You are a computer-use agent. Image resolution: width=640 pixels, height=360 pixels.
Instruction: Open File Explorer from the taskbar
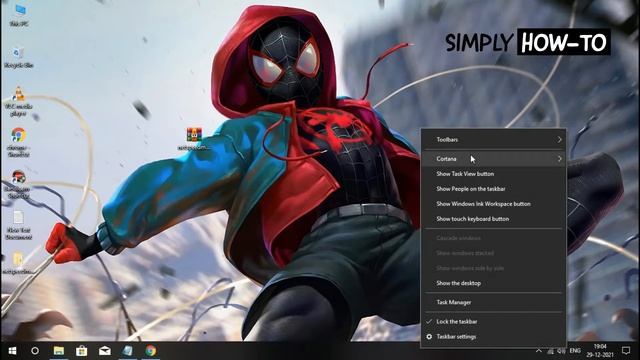click(59, 351)
